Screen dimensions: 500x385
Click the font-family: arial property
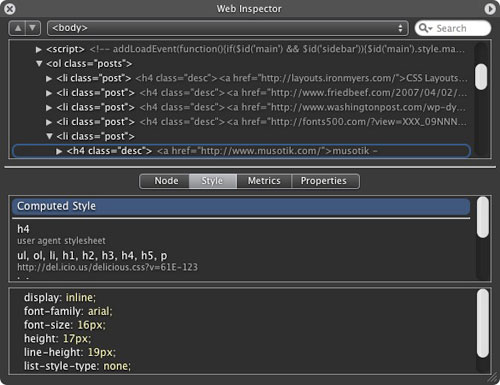tap(68, 311)
